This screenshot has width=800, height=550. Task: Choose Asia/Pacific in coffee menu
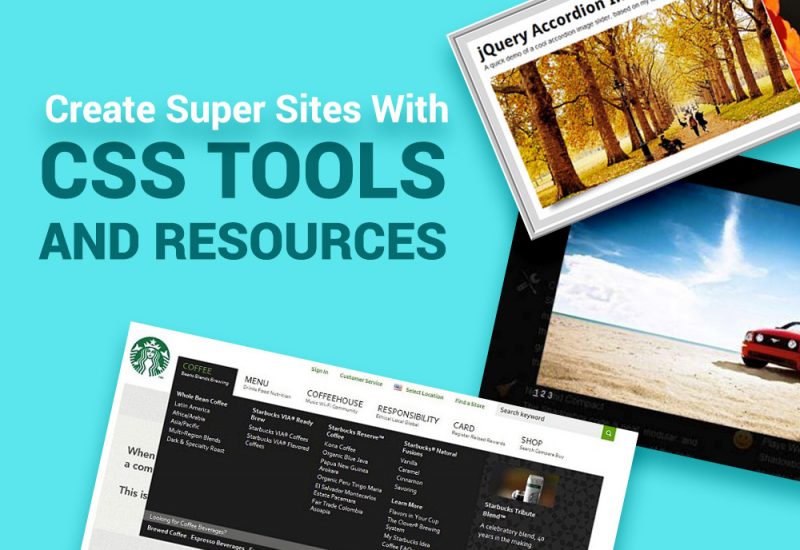(185, 424)
